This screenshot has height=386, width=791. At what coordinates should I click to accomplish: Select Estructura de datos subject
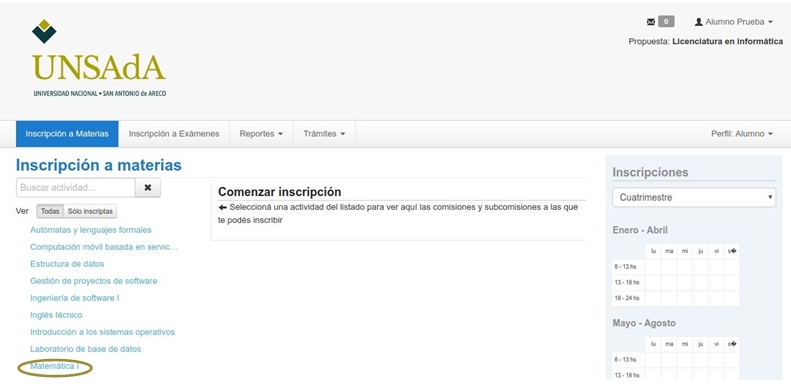(67, 264)
